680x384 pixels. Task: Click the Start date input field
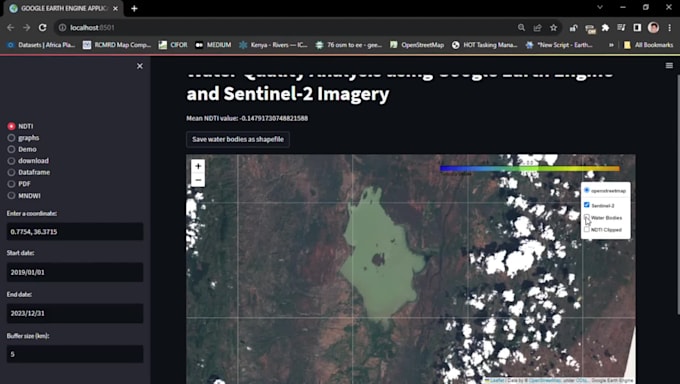pyautogui.click(x=75, y=272)
